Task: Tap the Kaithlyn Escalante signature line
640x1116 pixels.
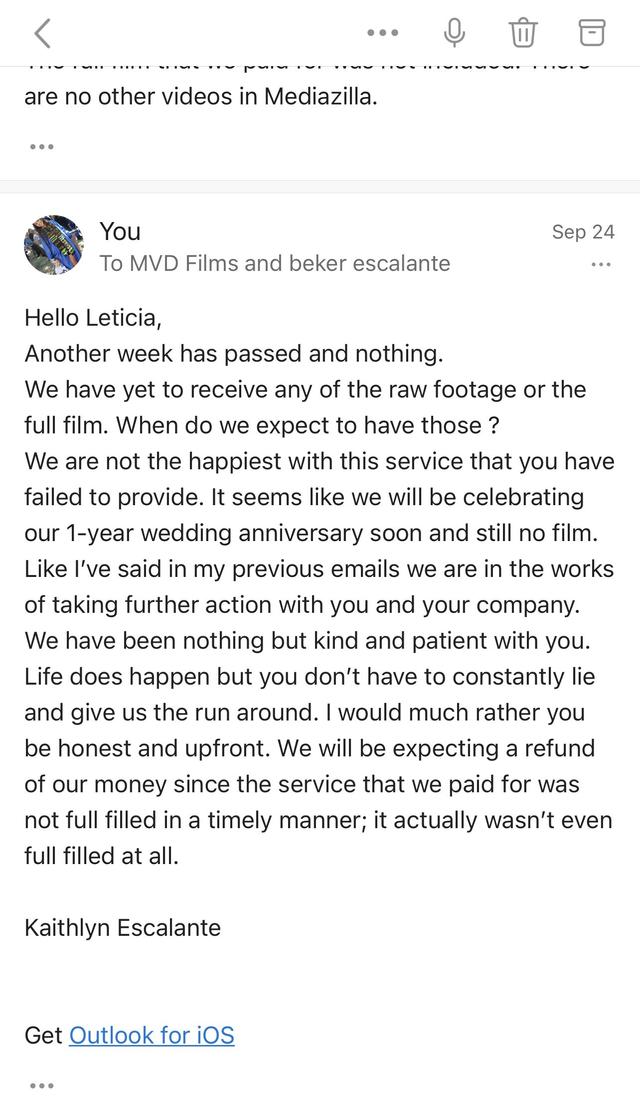Action: tap(120, 928)
